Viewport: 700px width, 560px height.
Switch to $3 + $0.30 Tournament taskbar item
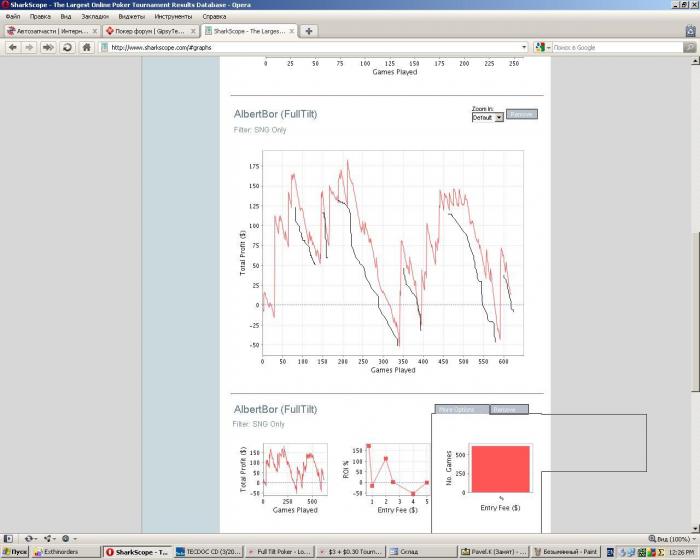[x=350, y=552]
